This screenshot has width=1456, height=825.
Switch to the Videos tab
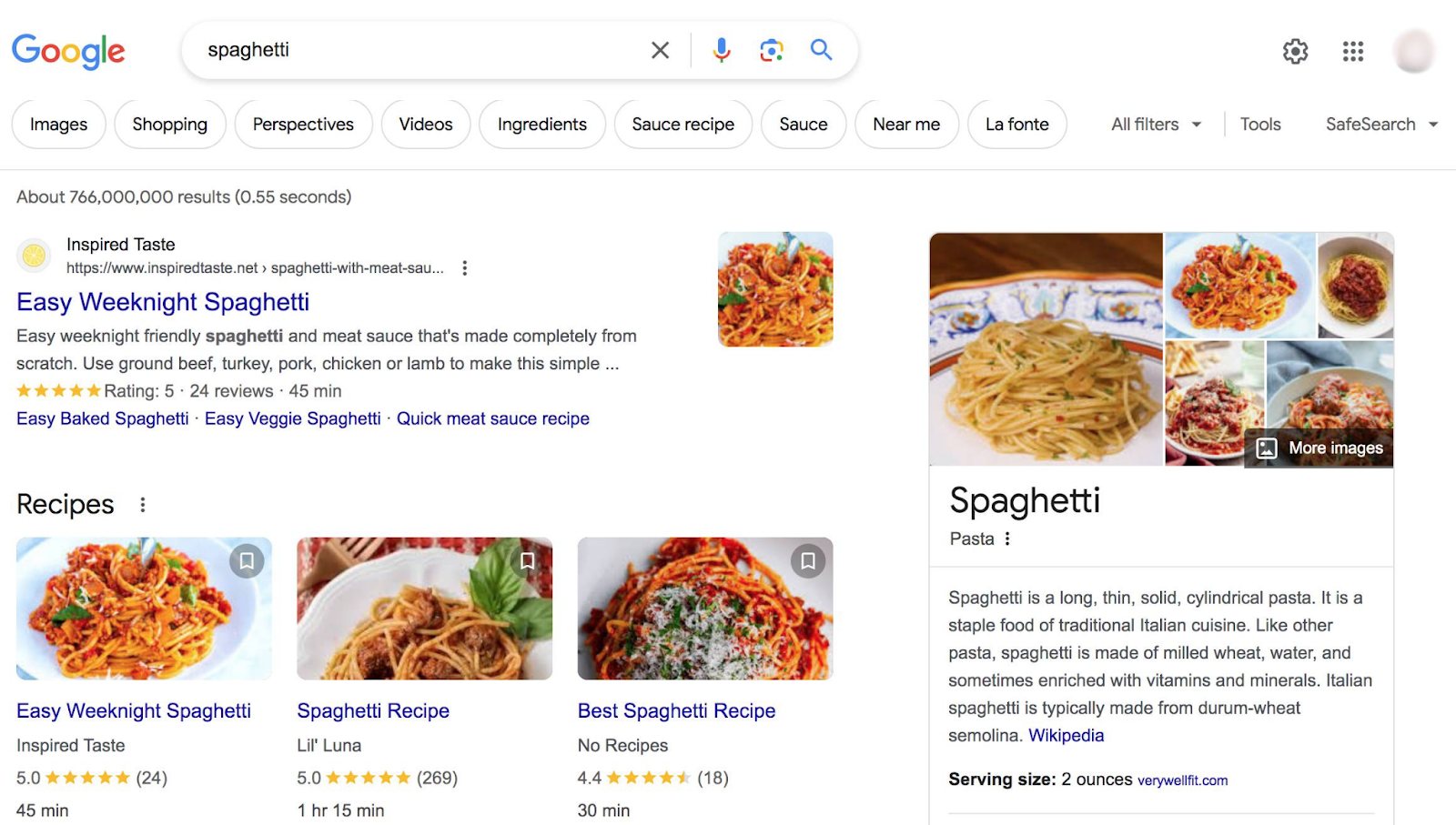(x=425, y=124)
